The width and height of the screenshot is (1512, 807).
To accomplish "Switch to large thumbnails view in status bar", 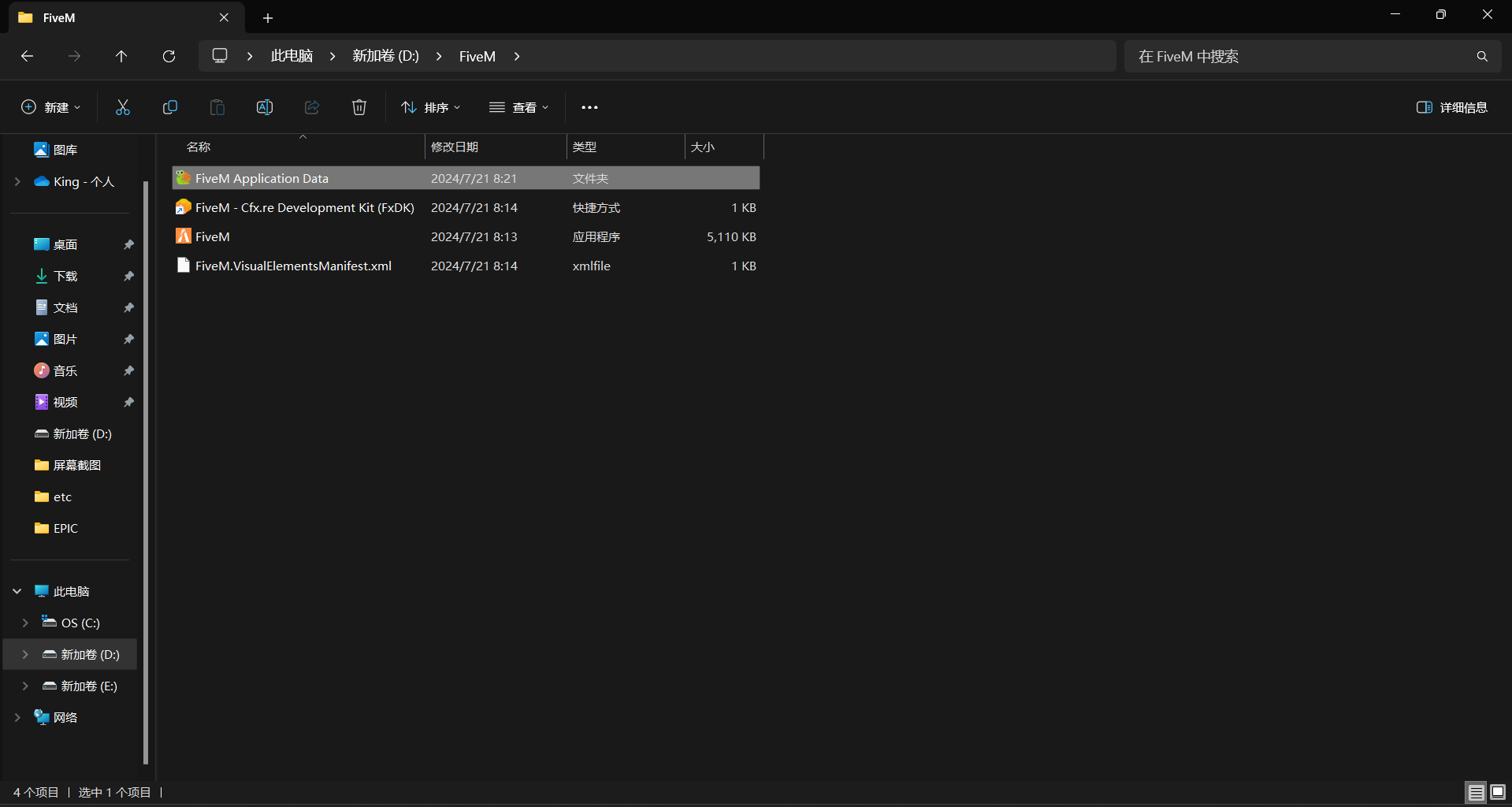I will (1498, 792).
